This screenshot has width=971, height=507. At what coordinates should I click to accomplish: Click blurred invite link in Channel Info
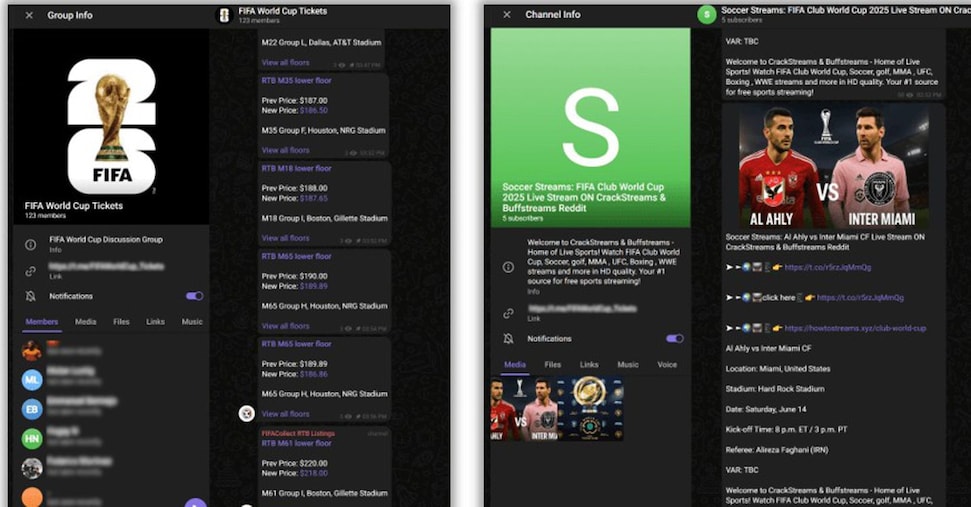click(582, 308)
